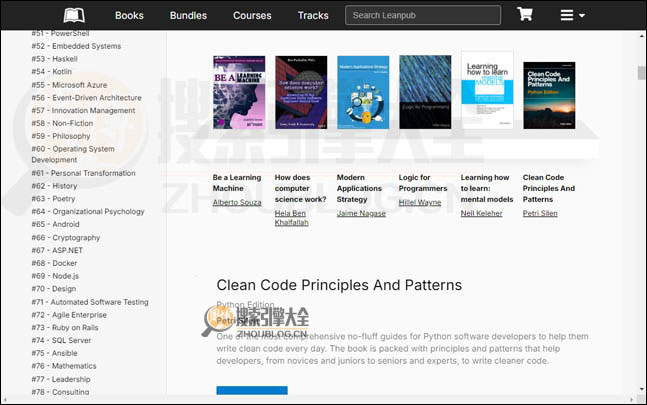647x405 pixels.
Task: Select #55 - Microsoft Azure category
Action: tap(69, 85)
